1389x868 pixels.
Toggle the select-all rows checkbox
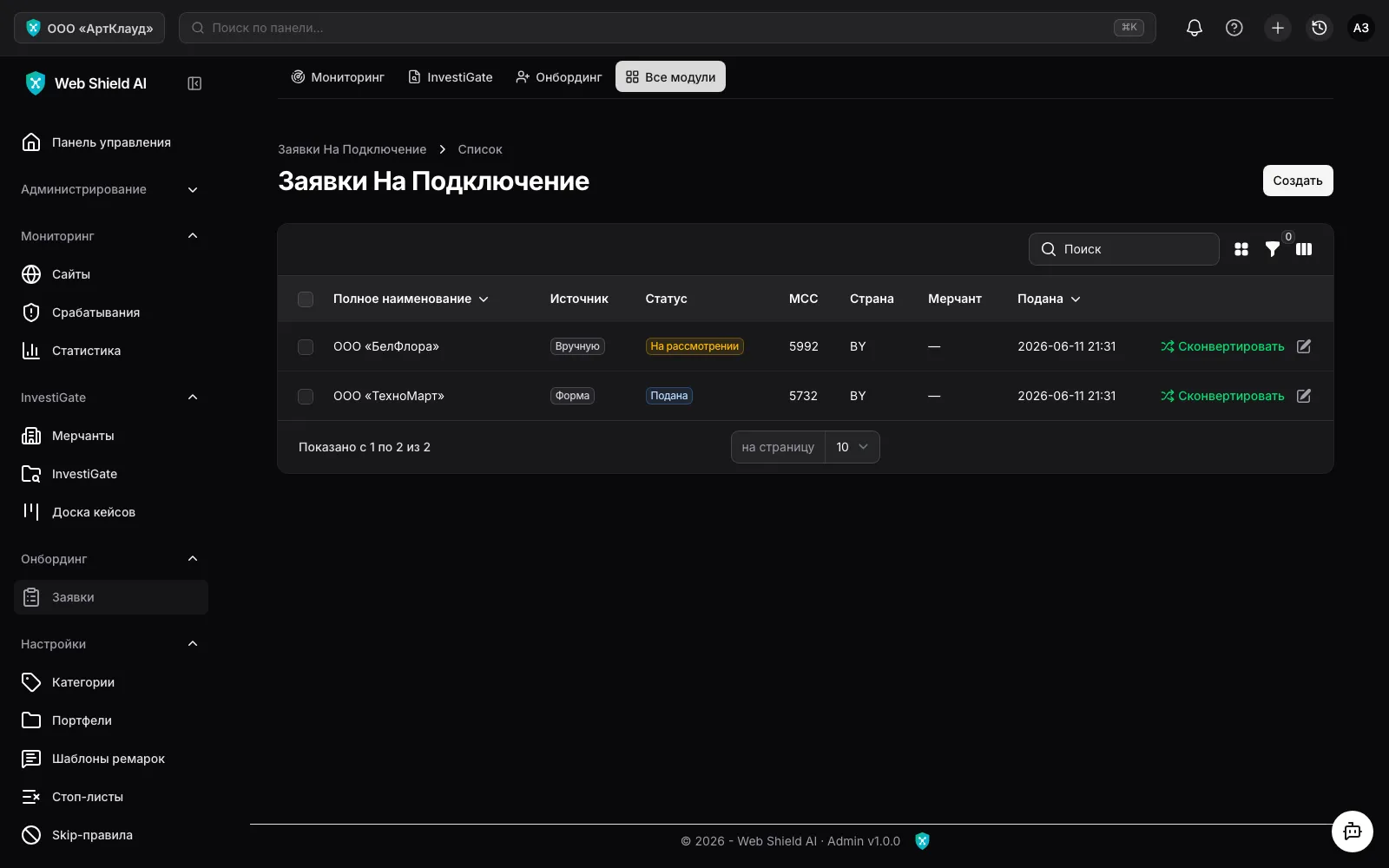click(x=306, y=299)
